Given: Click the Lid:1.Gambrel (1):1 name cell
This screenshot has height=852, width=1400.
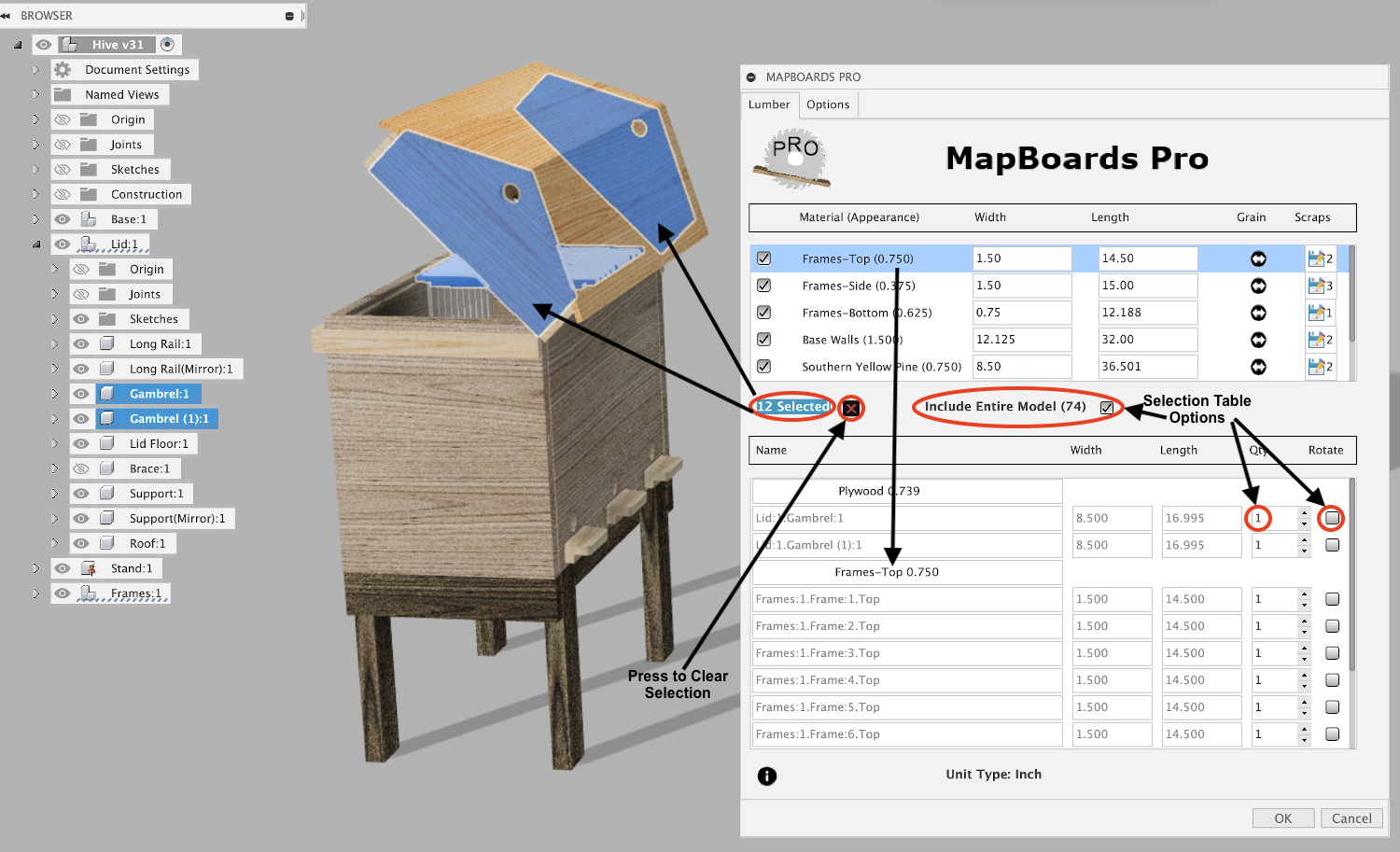Looking at the screenshot, I should [x=907, y=545].
